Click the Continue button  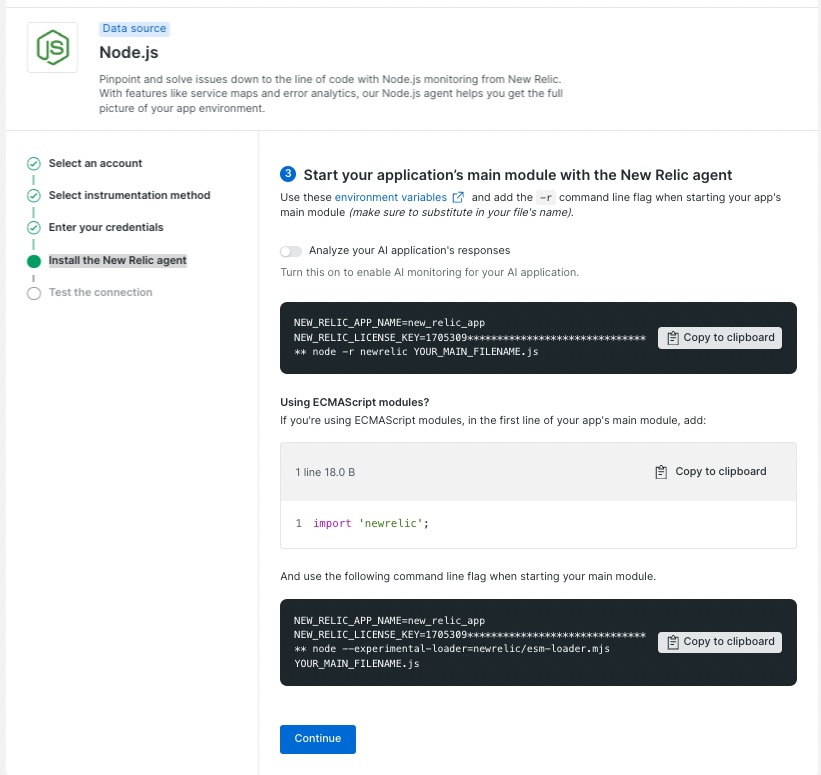318,739
